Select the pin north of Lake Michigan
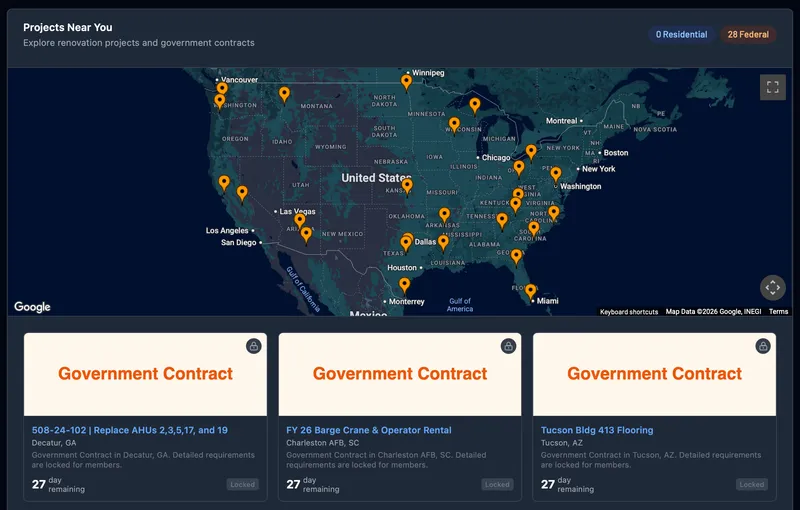Screen dimensions: 800x510 coord(474,107)
